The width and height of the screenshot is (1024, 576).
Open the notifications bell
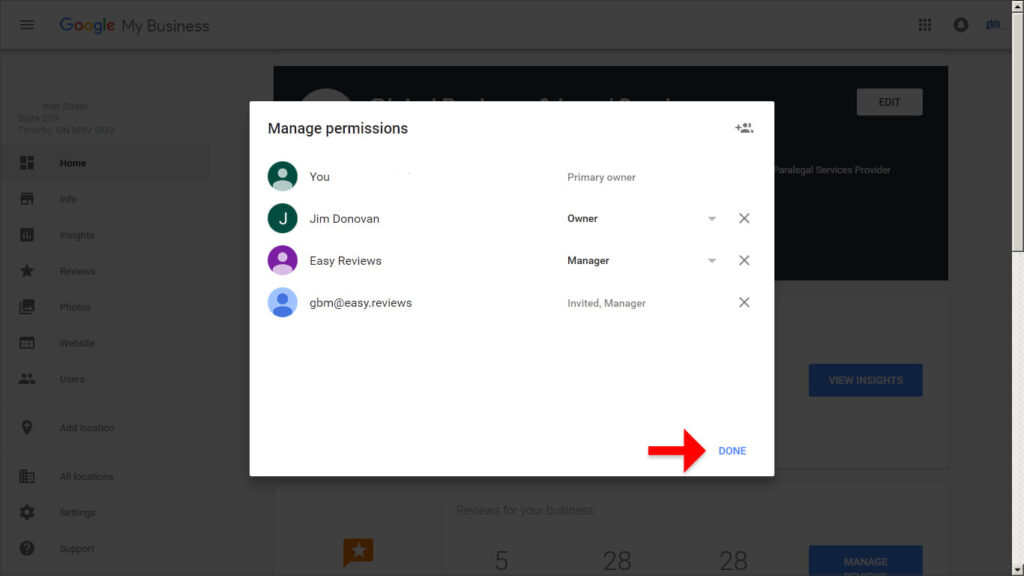pos(961,25)
